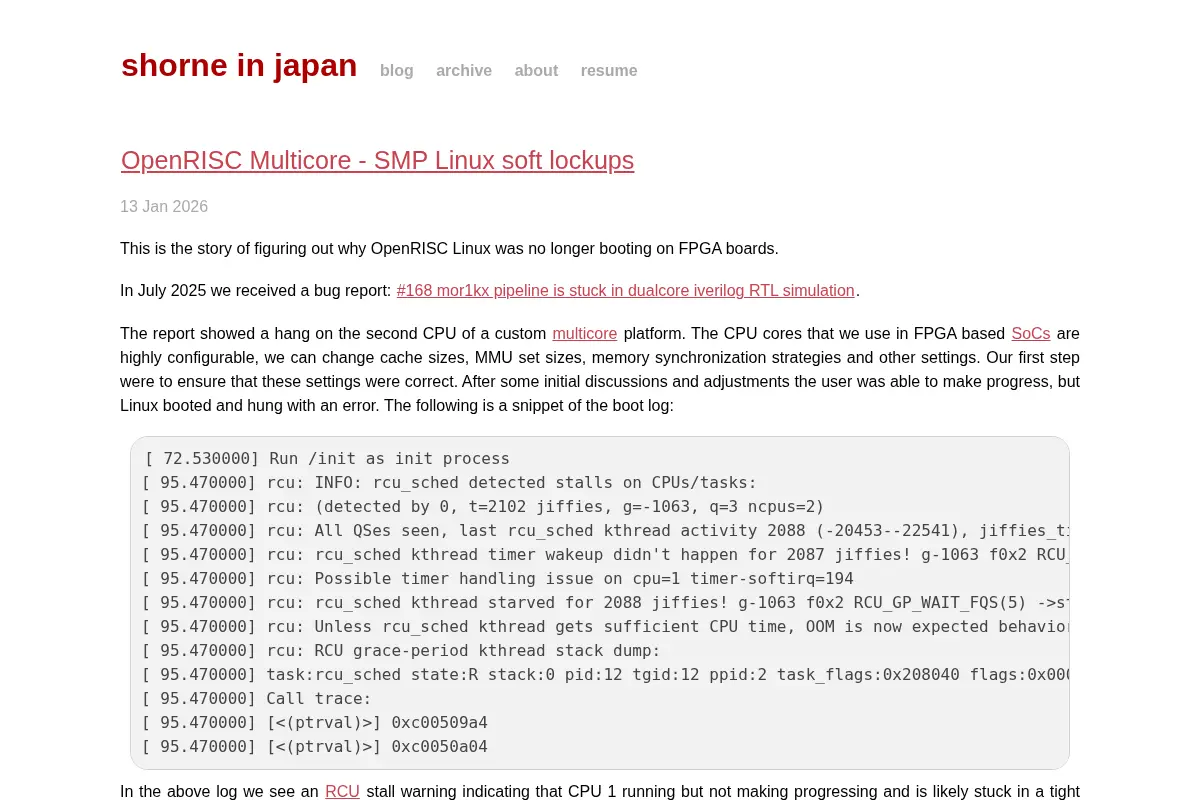This screenshot has height=800, width=1200.
Task: Click the '0xc0050a04' trace address line
Action: (x=315, y=747)
